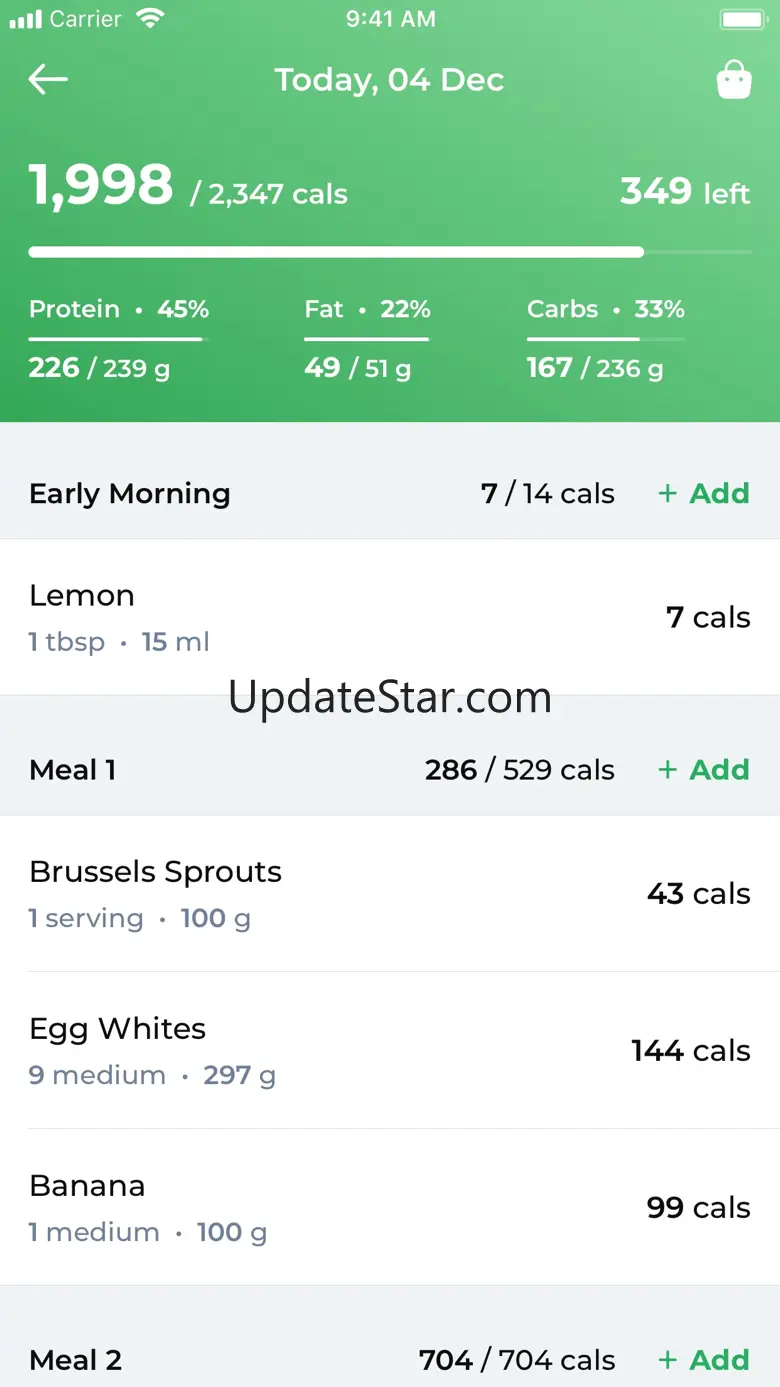The image size is (780, 1387).
Task: Tap the Today, 04 Dec date title
Action: (x=389, y=80)
